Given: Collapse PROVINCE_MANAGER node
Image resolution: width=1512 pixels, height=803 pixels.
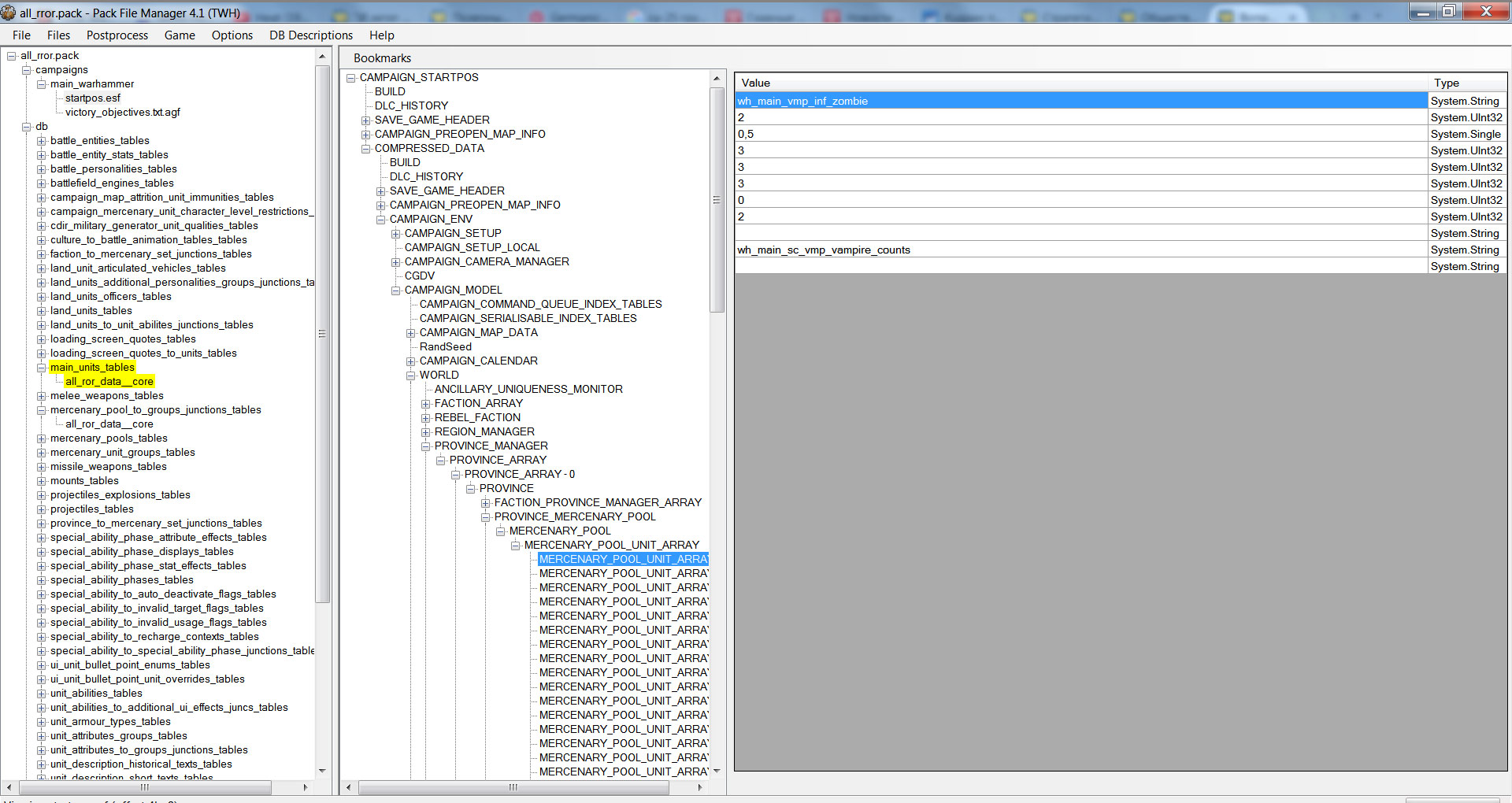Looking at the screenshot, I should [426, 446].
